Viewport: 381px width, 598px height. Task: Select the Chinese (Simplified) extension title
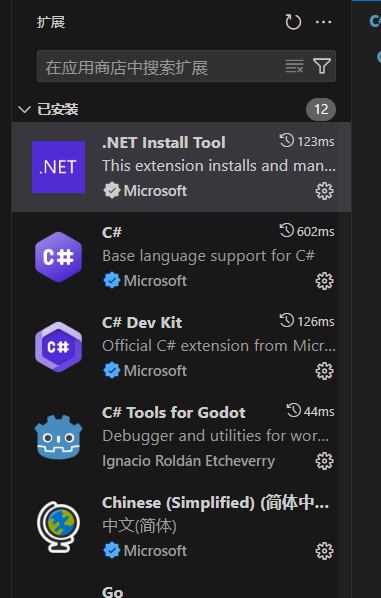[215, 503]
